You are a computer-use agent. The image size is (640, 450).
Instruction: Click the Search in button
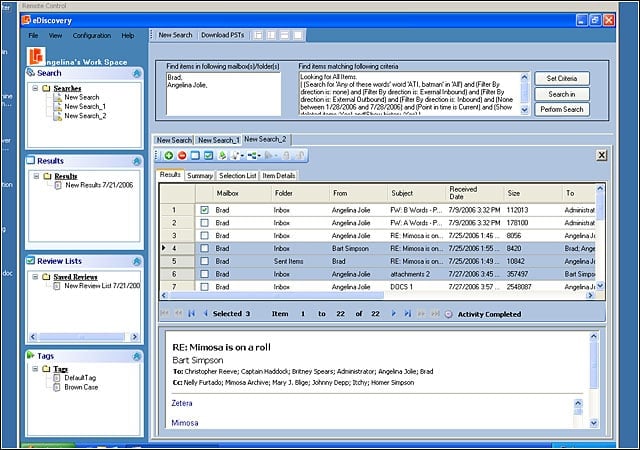point(562,94)
